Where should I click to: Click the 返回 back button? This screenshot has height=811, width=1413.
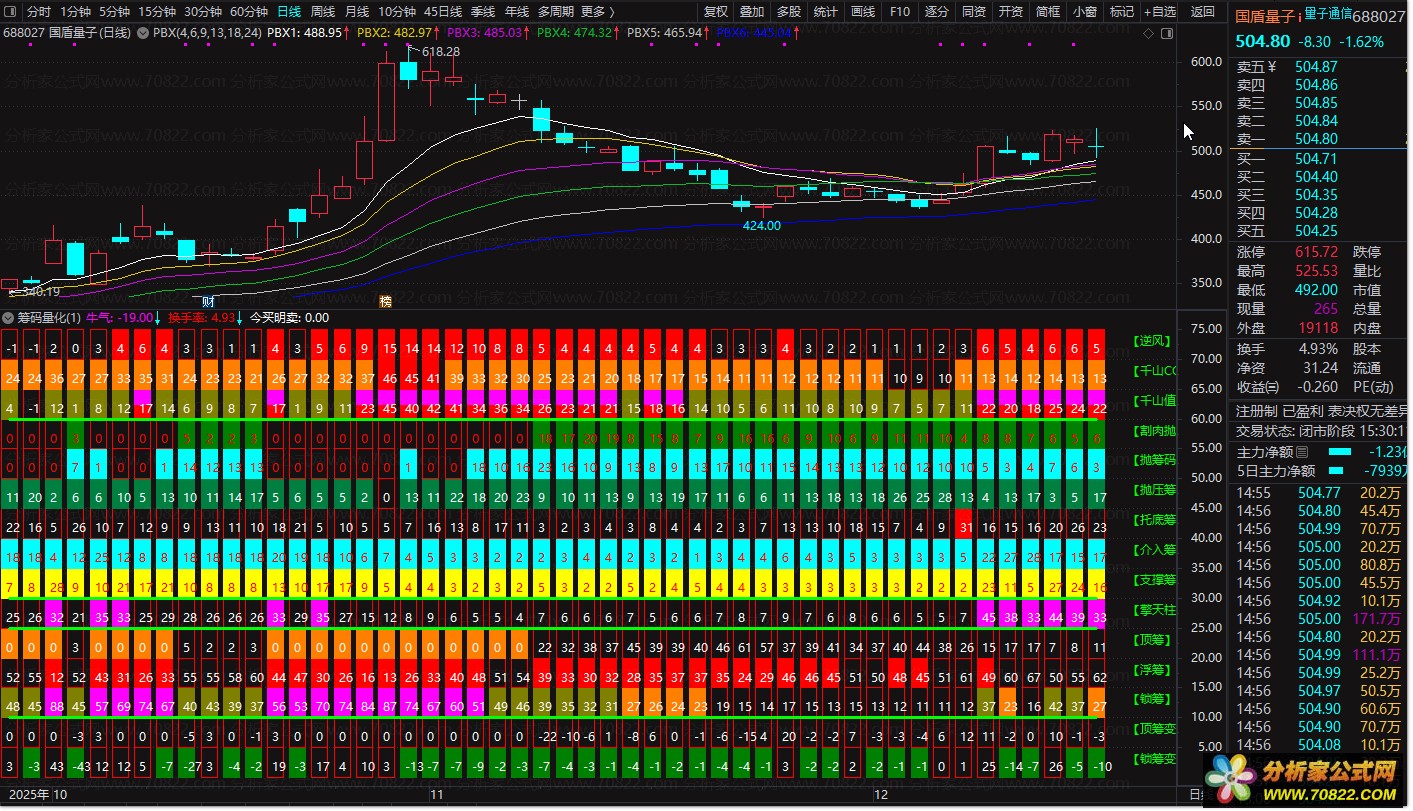pos(1203,12)
